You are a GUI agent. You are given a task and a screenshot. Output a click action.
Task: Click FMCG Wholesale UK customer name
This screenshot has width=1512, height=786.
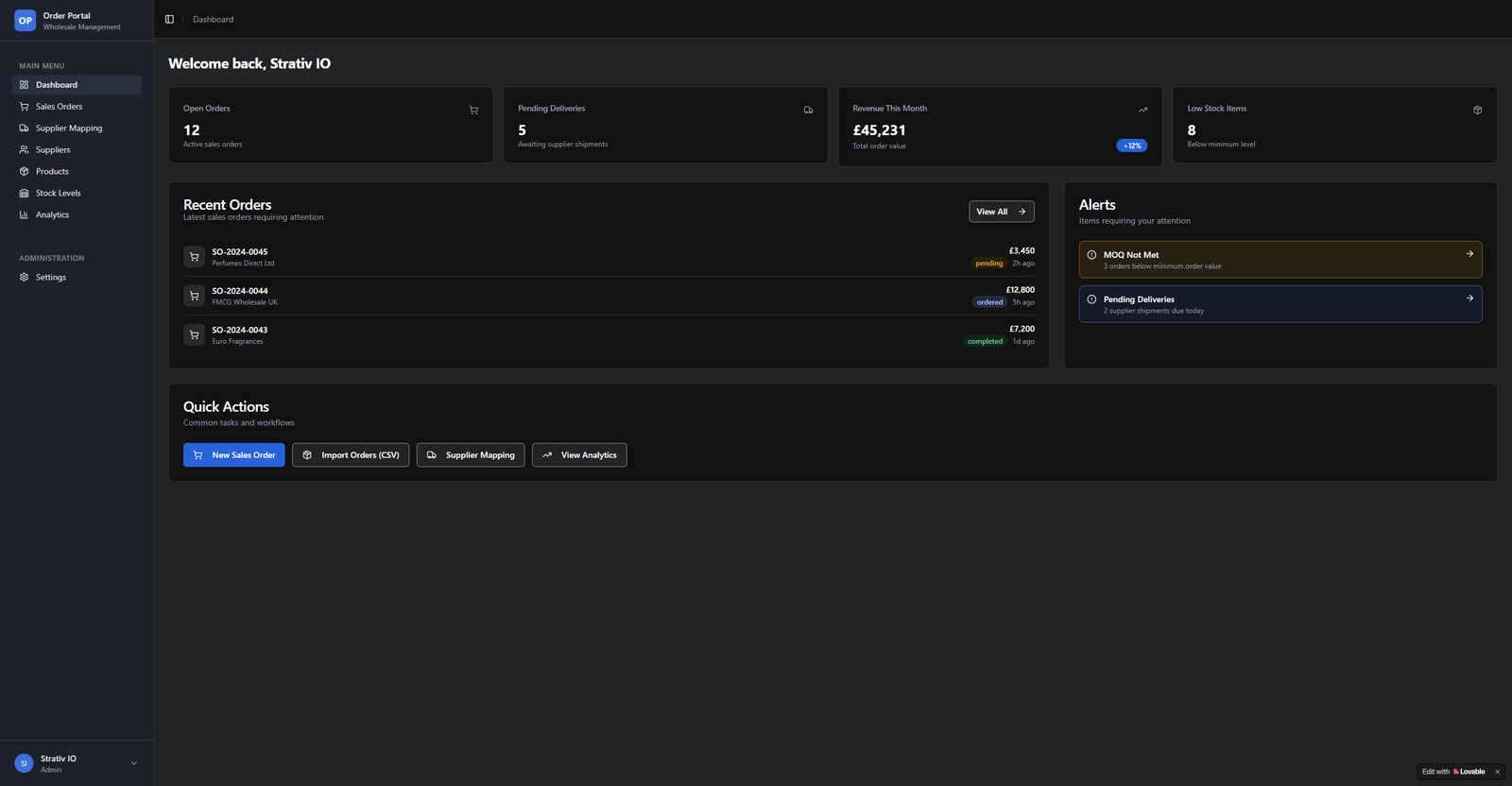point(245,302)
